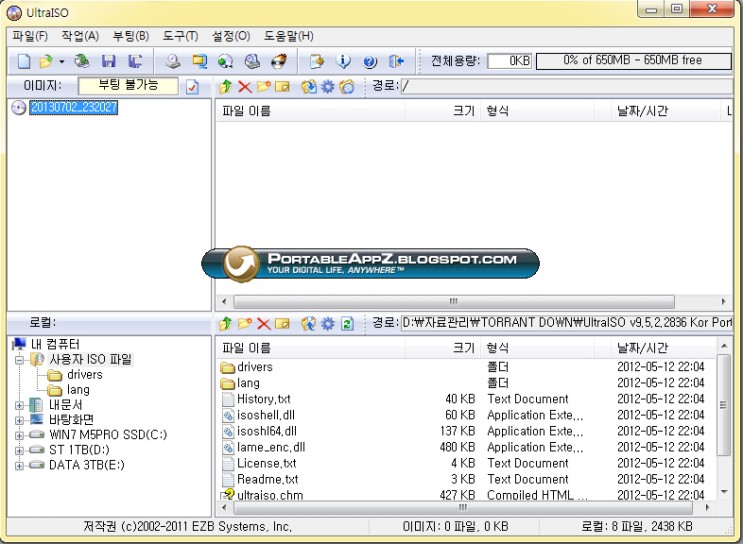
Task: Select the drivers folder in the local tree
Action: click(84, 375)
